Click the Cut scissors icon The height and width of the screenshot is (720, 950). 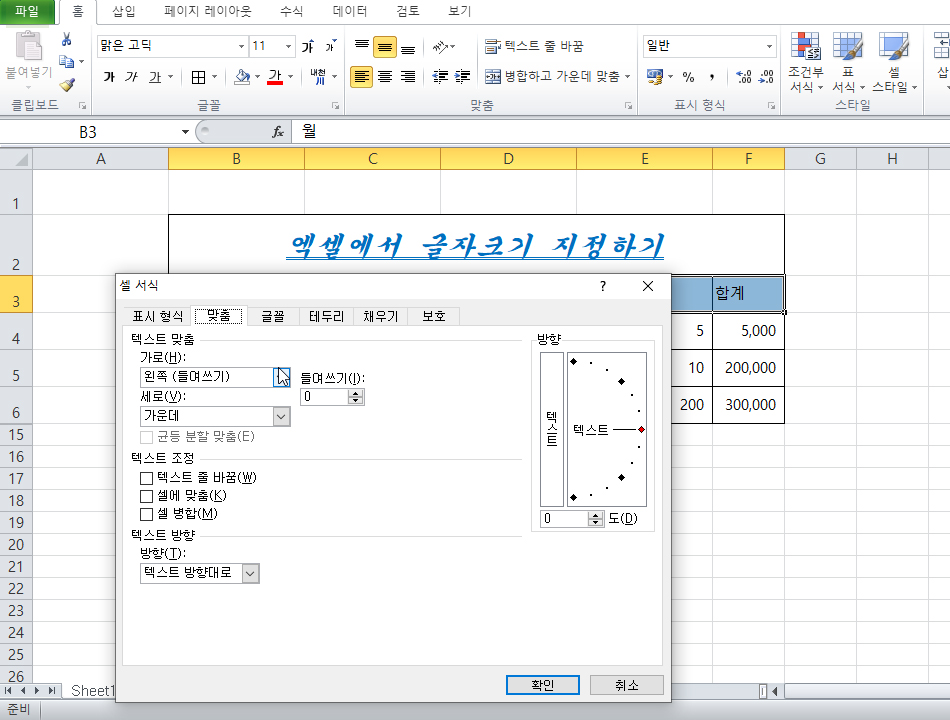67,39
